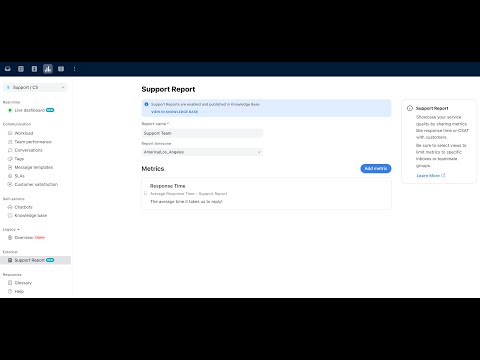This screenshot has width=480, height=360.
Task: Select the Metrics section heading
Action: (153, 169)
